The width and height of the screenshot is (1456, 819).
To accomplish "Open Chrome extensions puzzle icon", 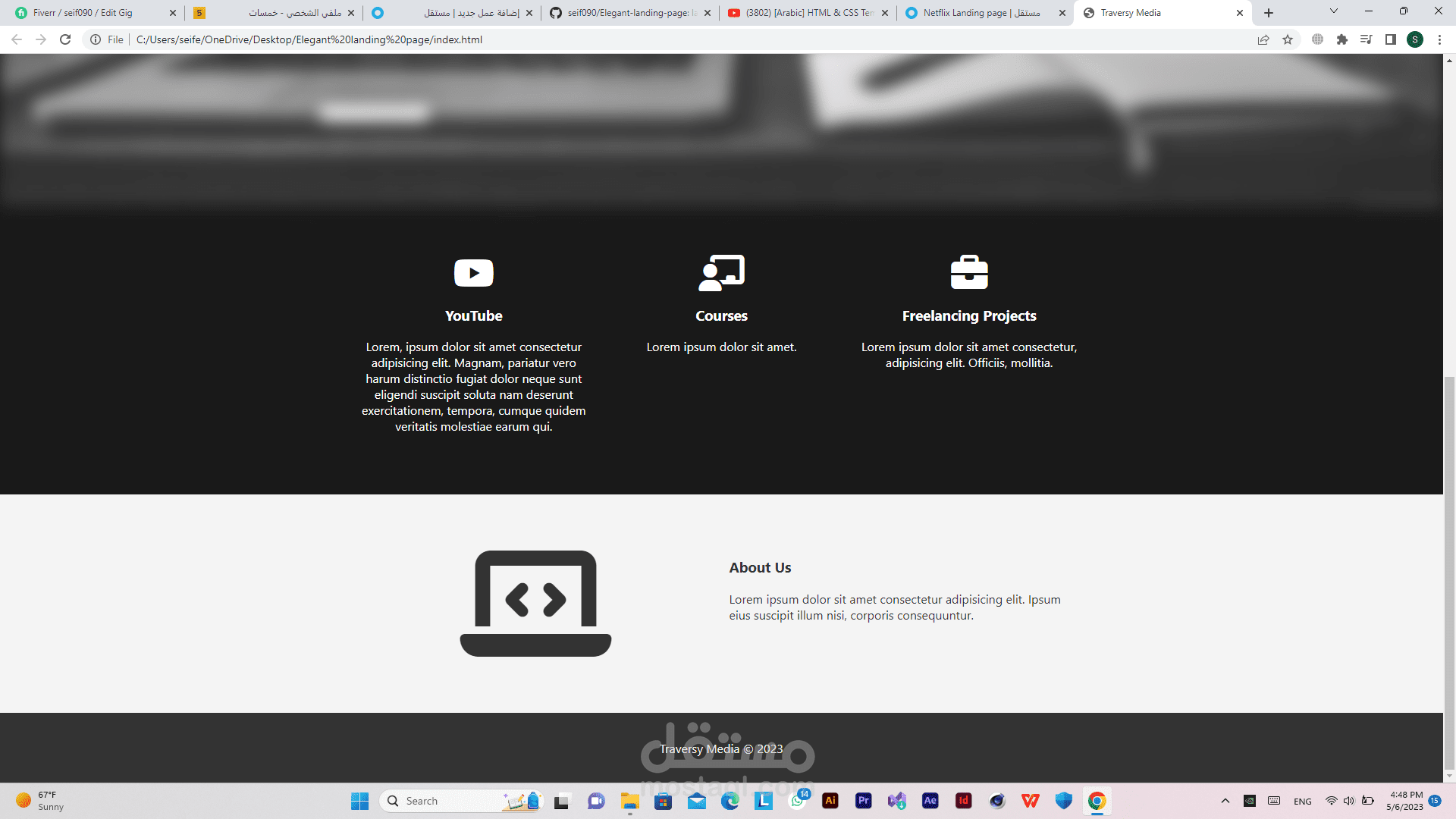I will (x=1342, y=39).
